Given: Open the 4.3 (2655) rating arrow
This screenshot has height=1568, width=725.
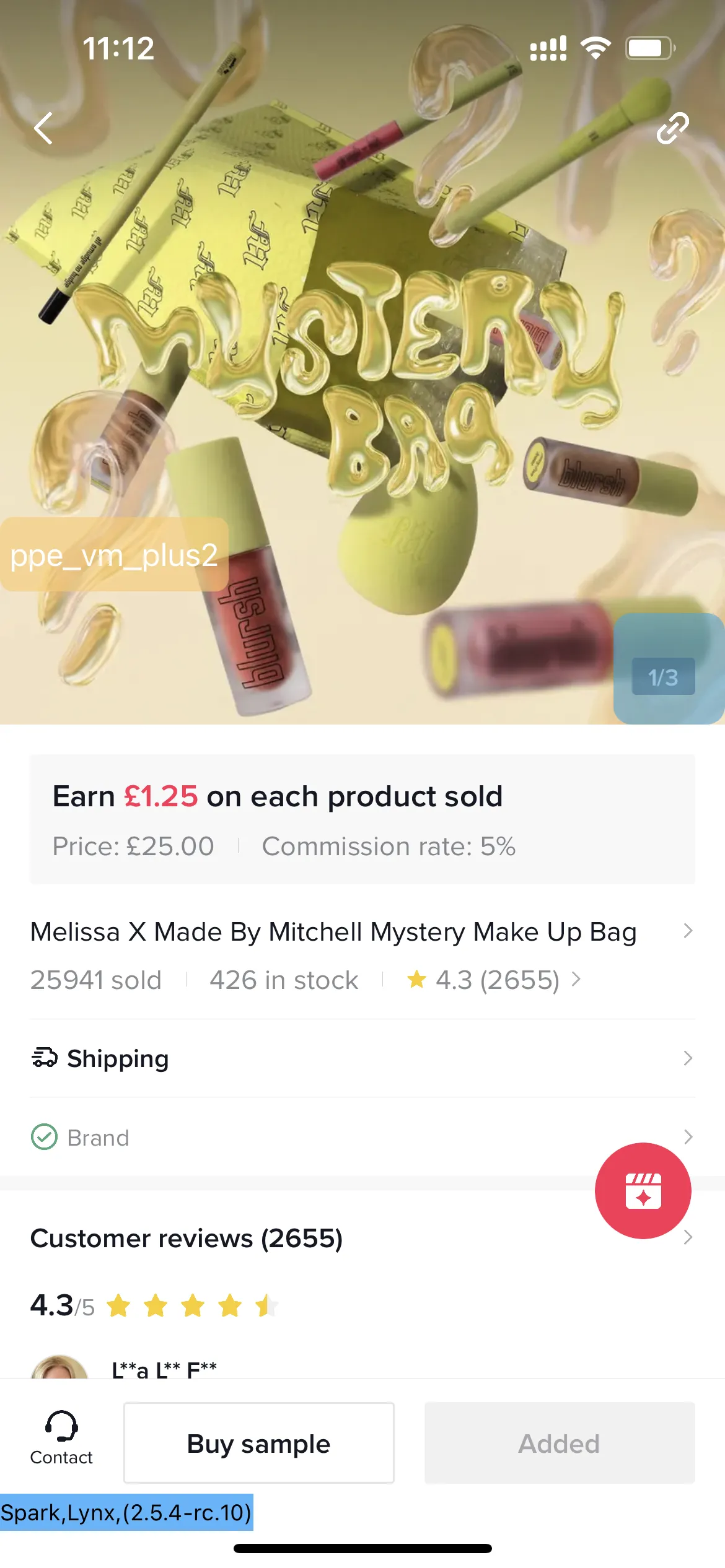Looking at the screenshot, I should tap(576, 980).
